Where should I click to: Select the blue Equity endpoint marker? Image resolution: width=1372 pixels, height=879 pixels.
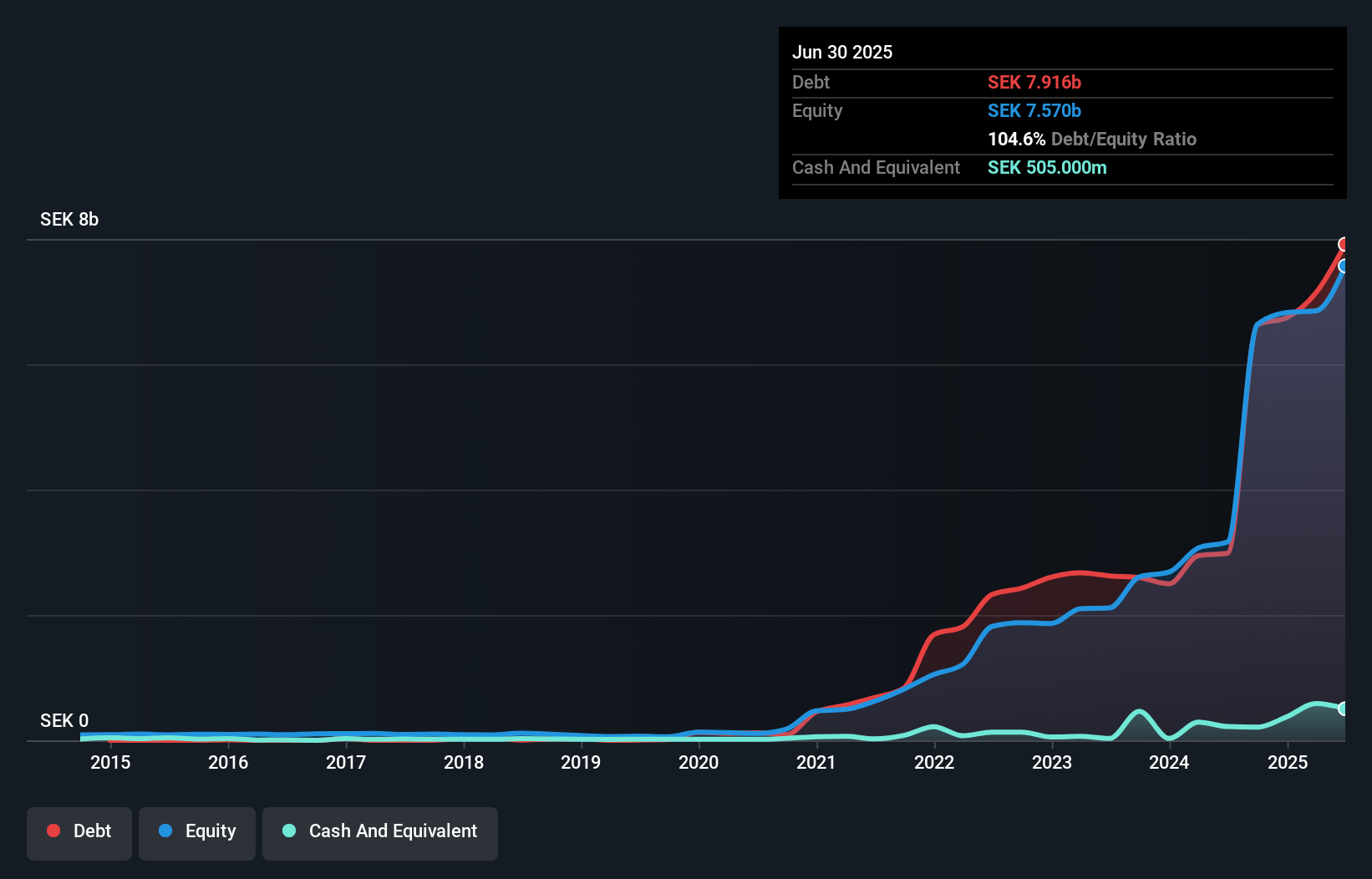1344,266
